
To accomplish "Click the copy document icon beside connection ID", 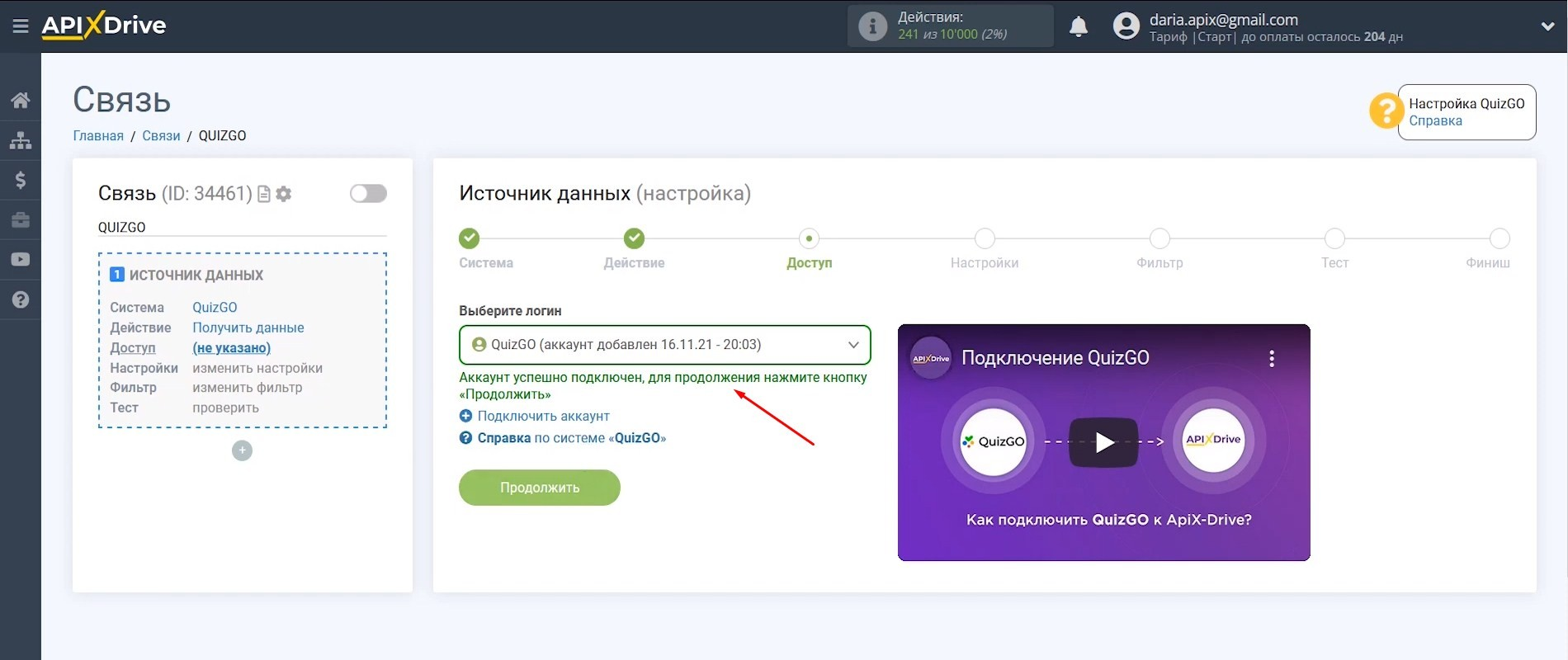I will (x=264, y=194).
